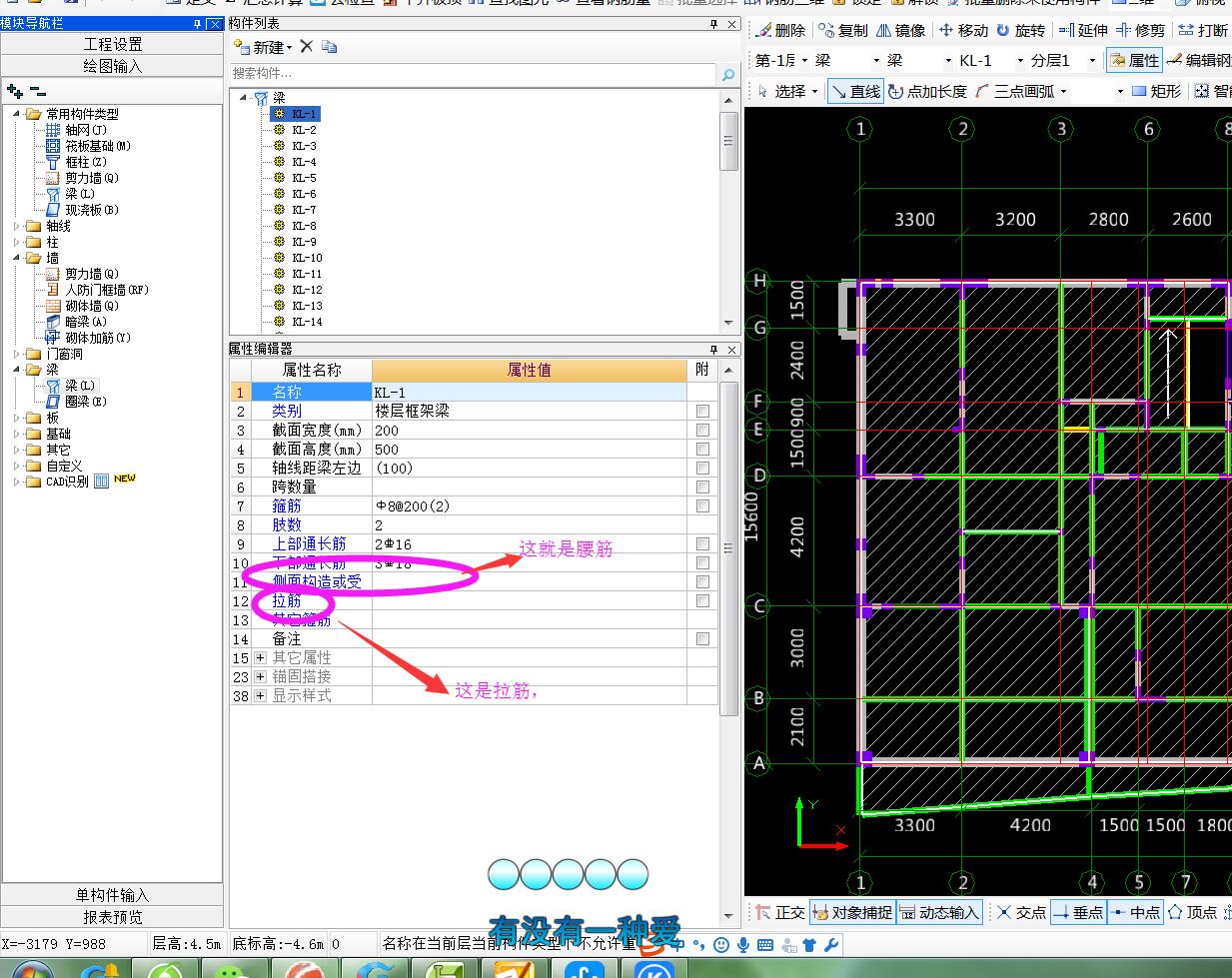Screen dimensions: 1232x978
Task: Click the 箍筋 value cell Φ8@200(2)
Action: click(x=529, y=505)
